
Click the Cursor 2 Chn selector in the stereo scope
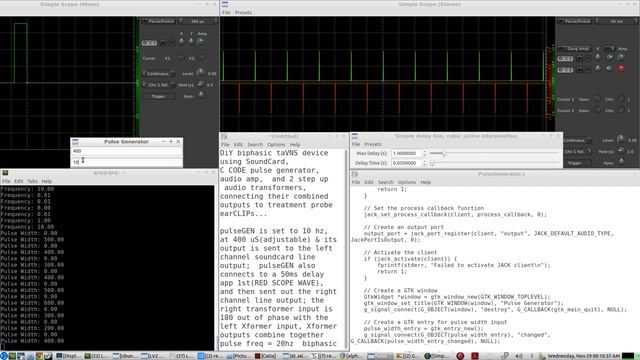[x=621, y=110]
